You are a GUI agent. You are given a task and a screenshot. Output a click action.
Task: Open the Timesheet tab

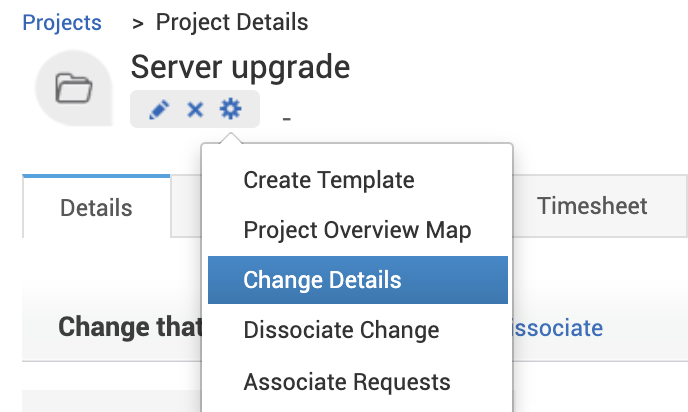point(592,206)
